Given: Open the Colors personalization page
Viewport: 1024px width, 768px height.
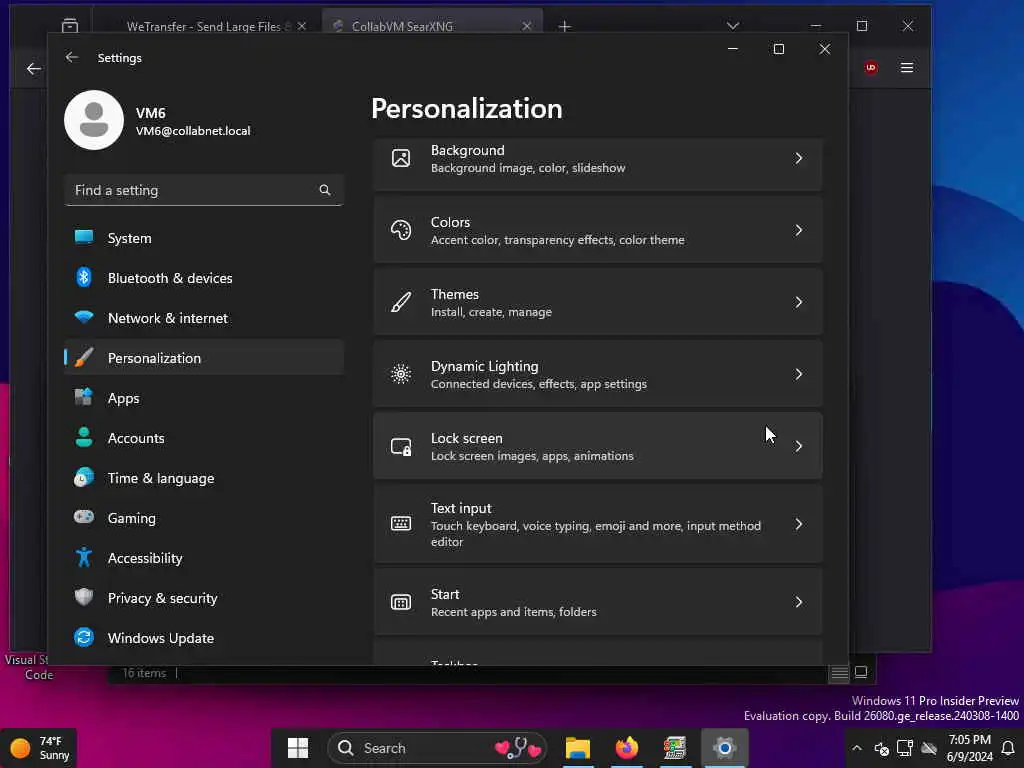Looking at the screenshot, I should coord(598,231).
